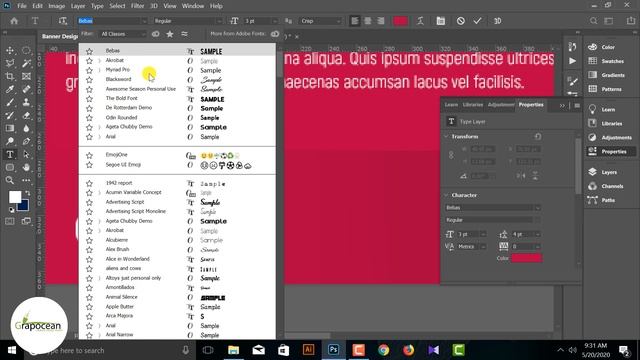Open the Filter menu
The height and width of the screenshot is (360, 640).
138,6
